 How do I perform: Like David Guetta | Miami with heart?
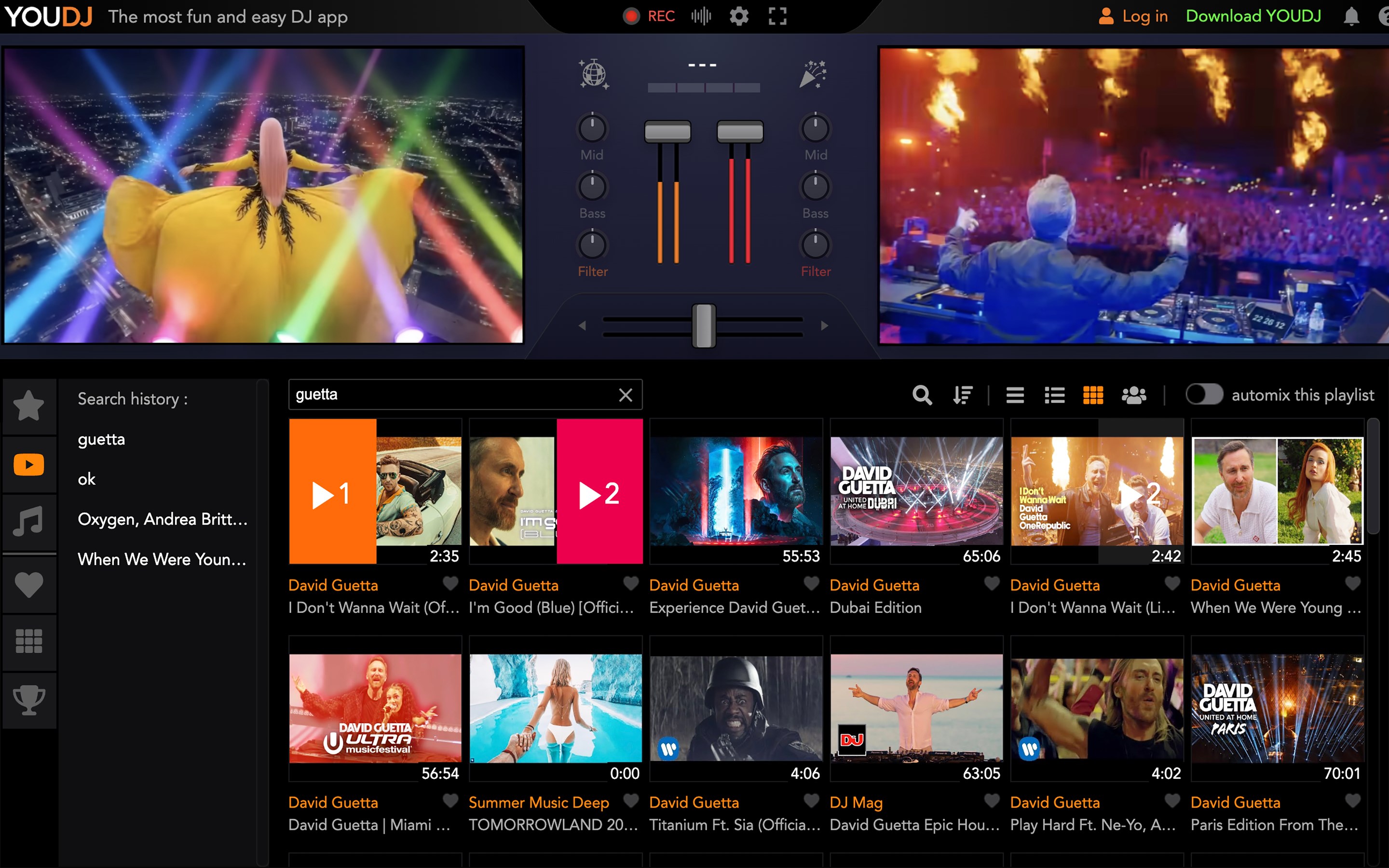pyautogui.click(x=450, y=800)
